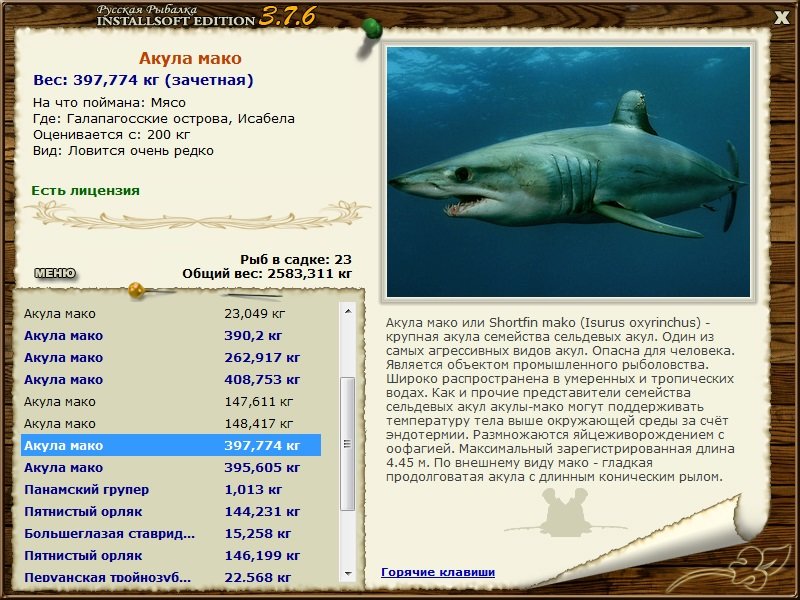Click the mako shark photo
The image size is (800, 600).
[568, 172]
